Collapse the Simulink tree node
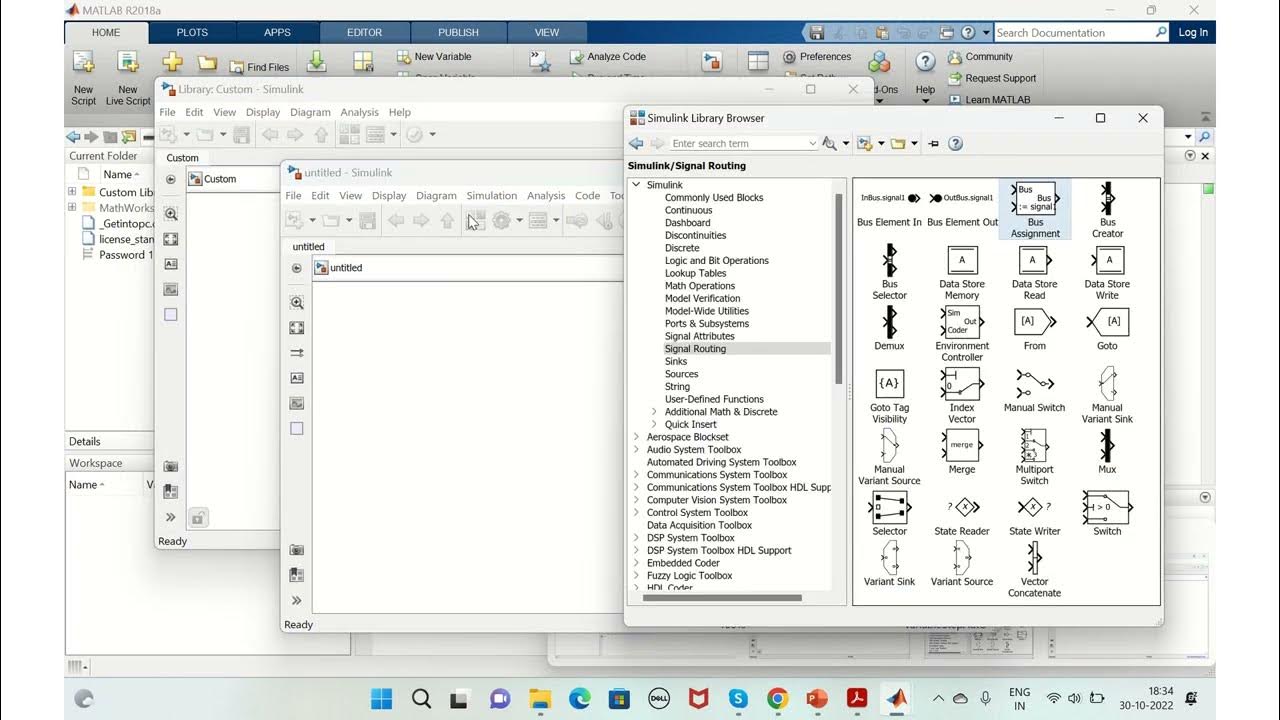The height and width of the screenshot is (720, 1280). tap(637, 185)
